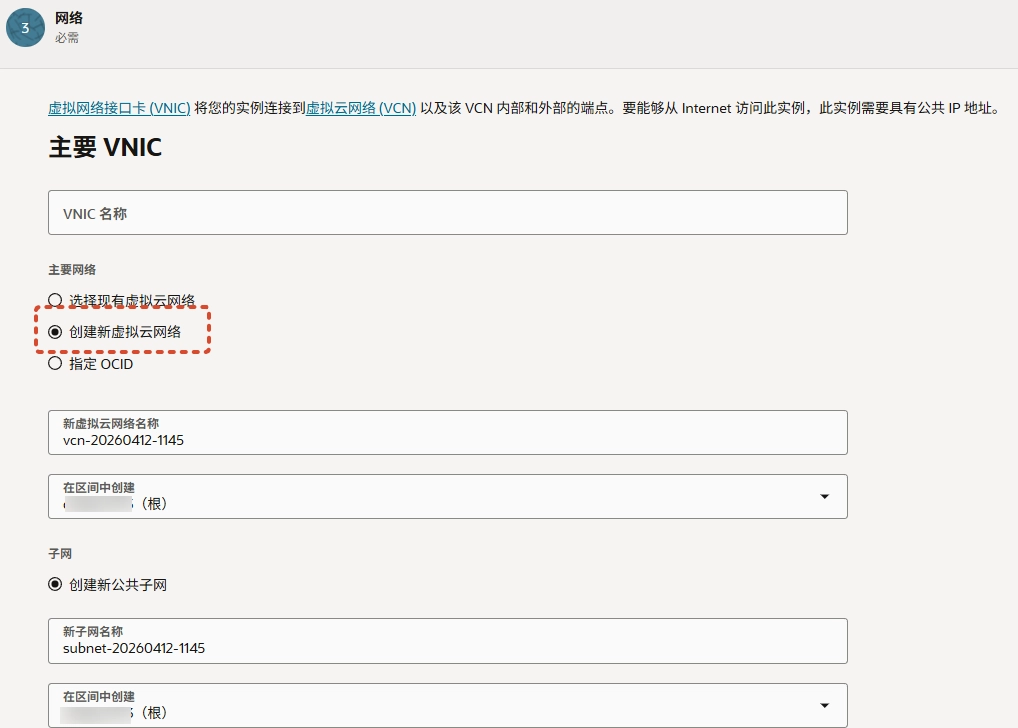
Task: Select 指定 OCID radio button
Action: click(56, 364)
